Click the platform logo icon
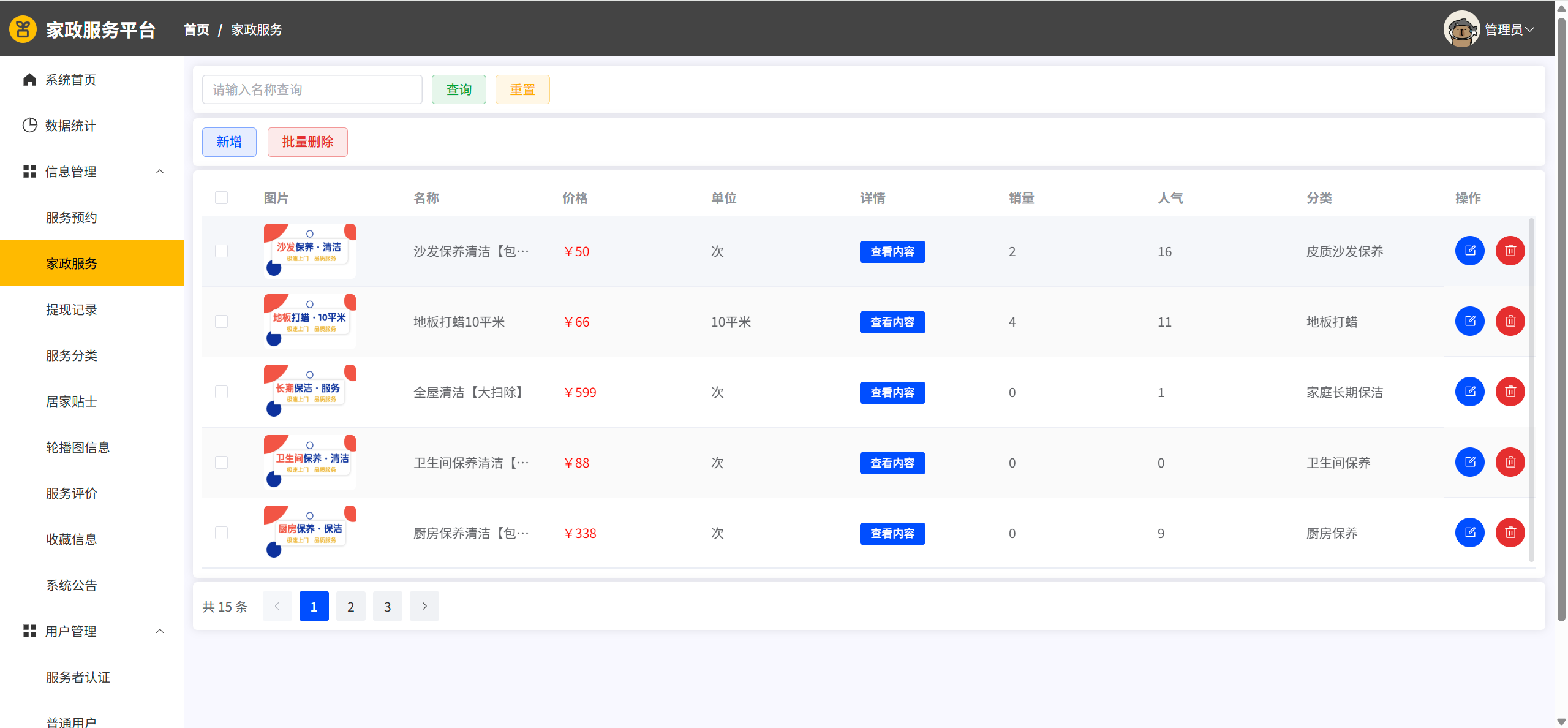Image resolution: width=1568 pixels, height=728 pixels. [23, 29]
